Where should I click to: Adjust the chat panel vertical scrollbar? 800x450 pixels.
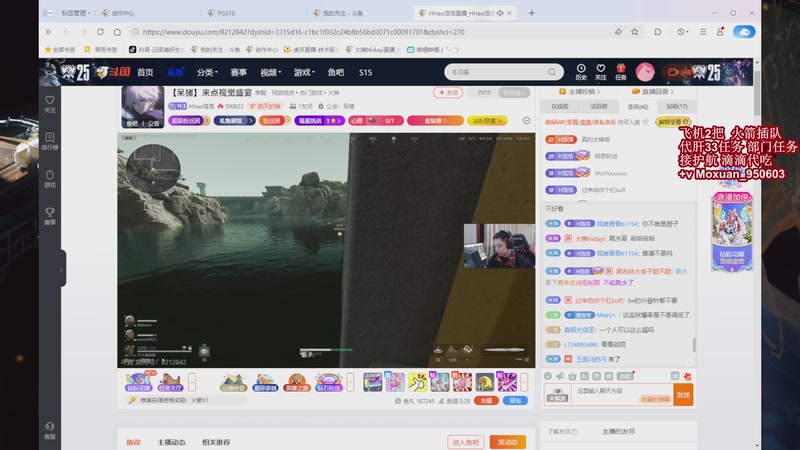694,345
